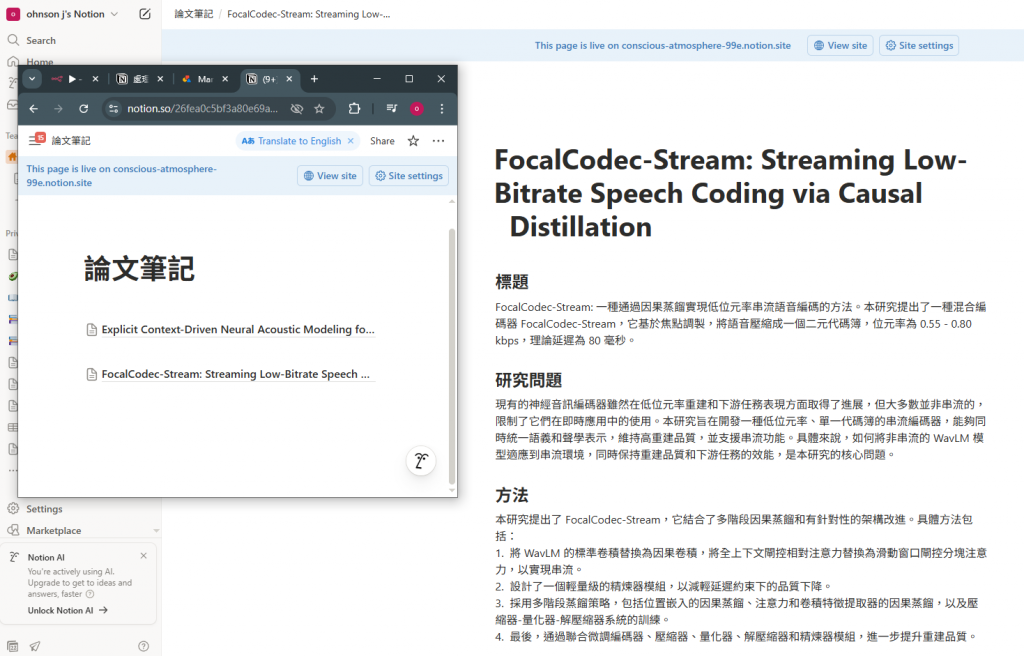The width and height of the screenshot is (1024, 656).
Task: Open the browser profile avatar
Action: coord(417,108)
